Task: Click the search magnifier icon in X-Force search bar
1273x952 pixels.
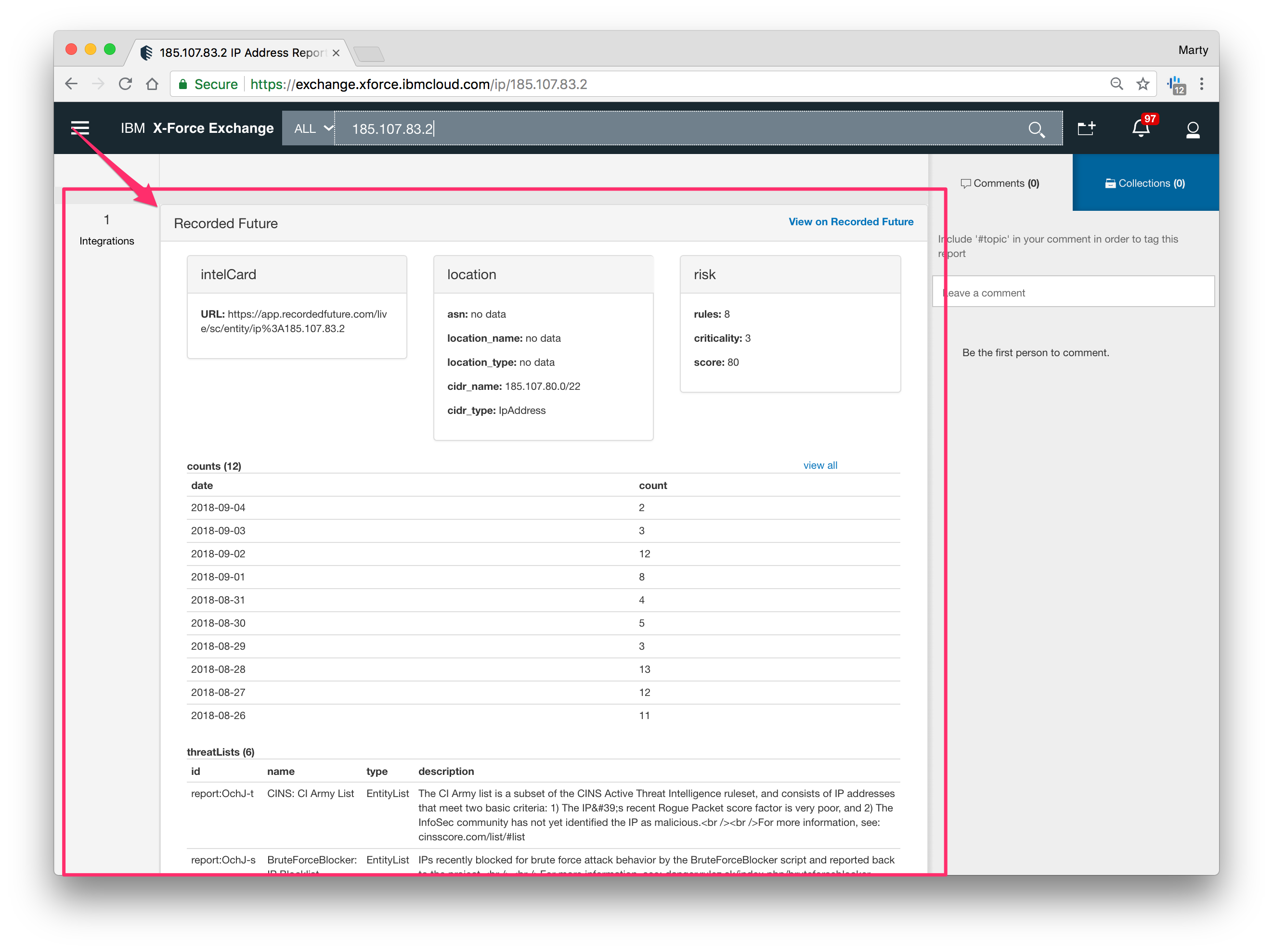Action: (x=1036, y=129)
